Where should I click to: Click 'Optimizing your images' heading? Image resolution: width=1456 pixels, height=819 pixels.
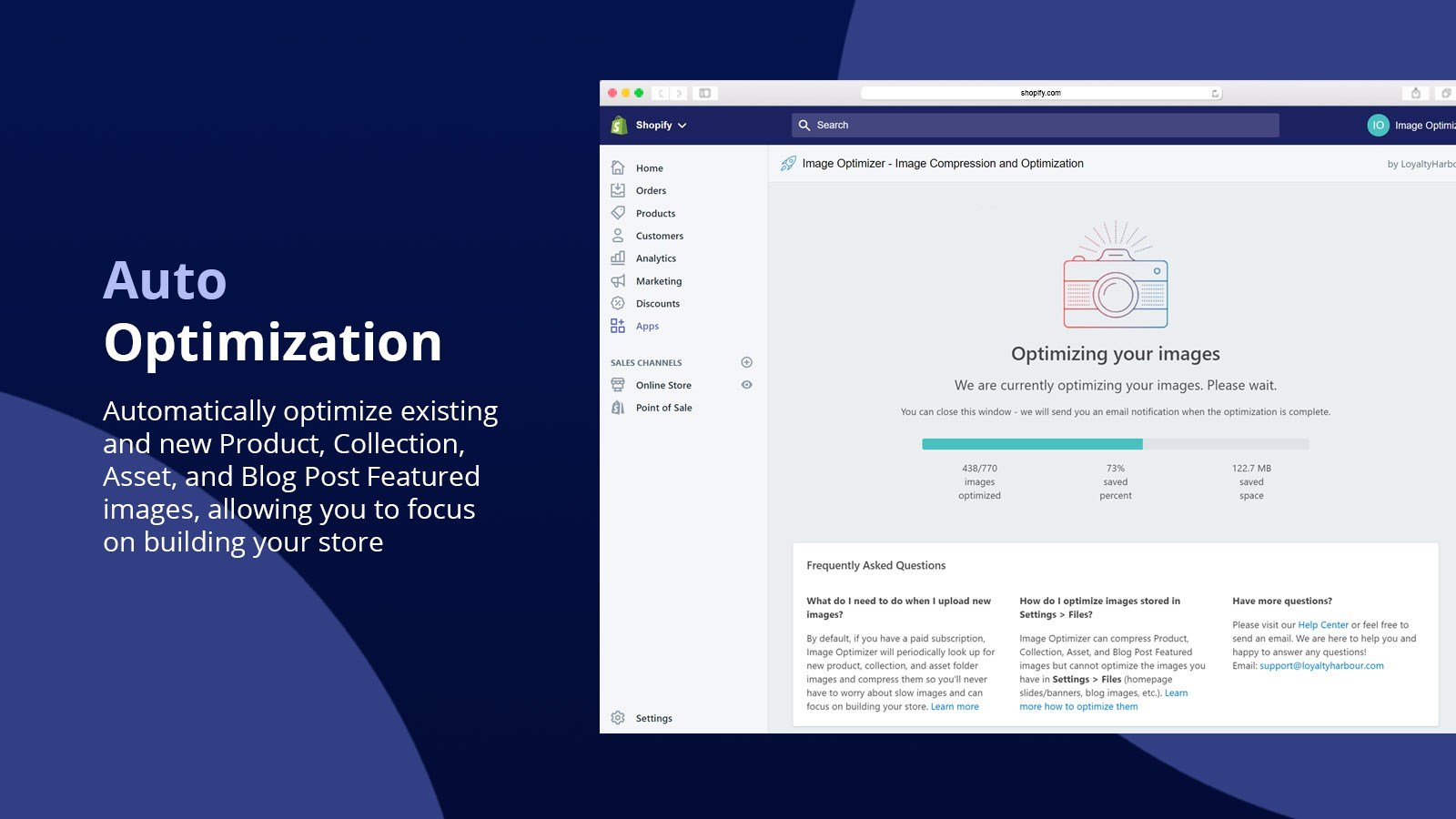(x=1116, y=354)
